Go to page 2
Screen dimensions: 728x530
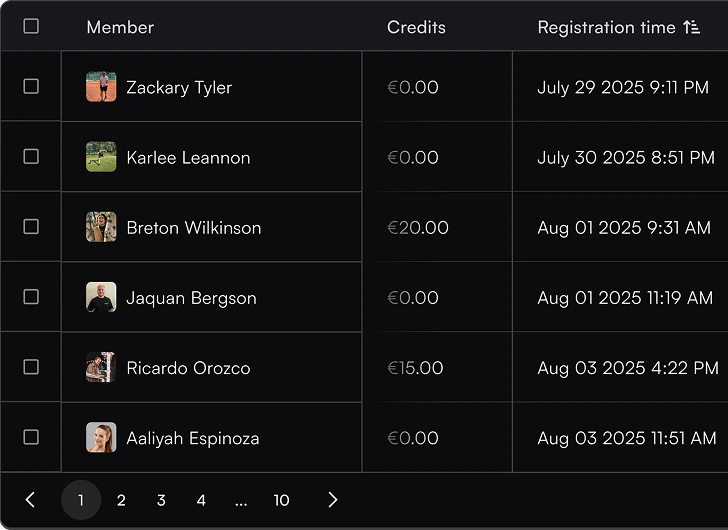coord(121,500)
